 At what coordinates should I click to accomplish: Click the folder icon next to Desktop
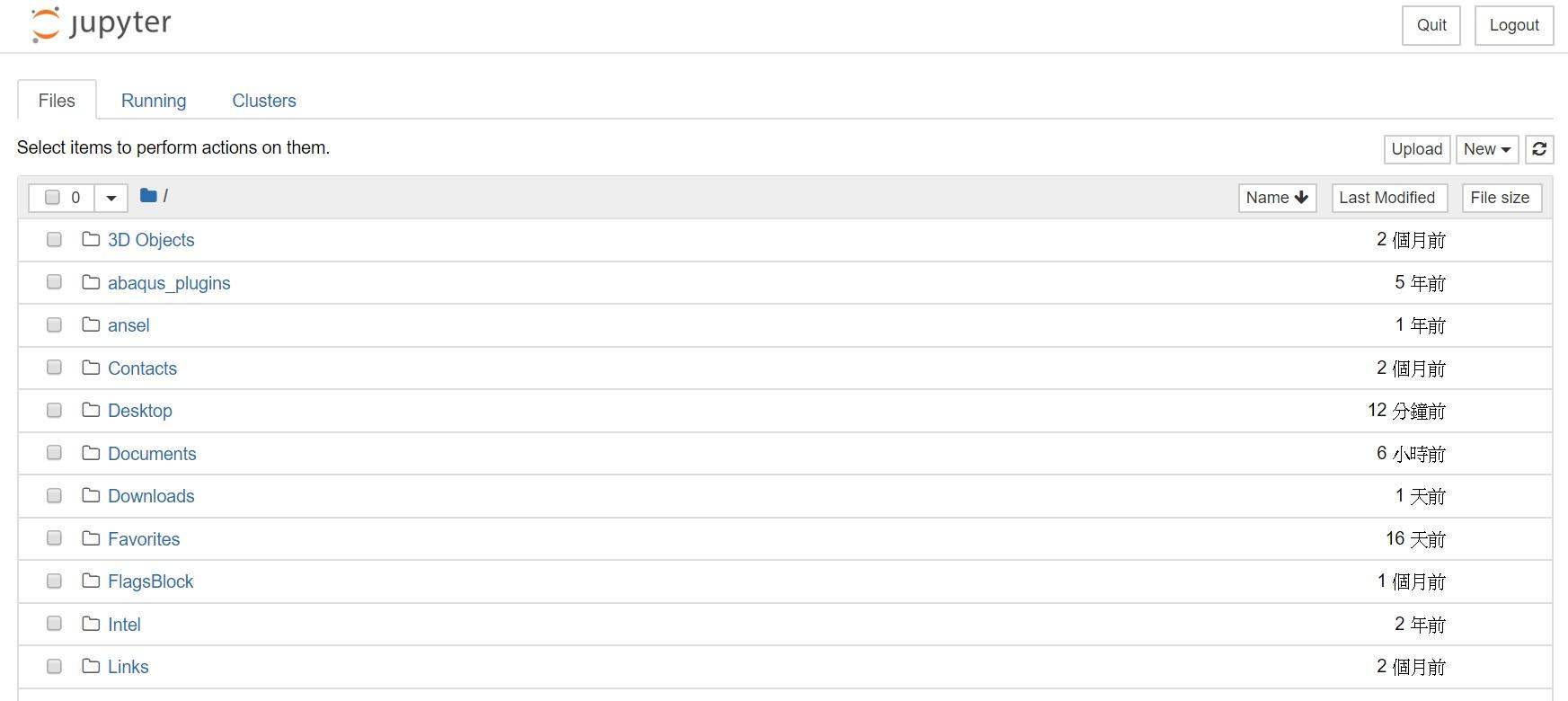pyautogui.click(x=91, y=410)
